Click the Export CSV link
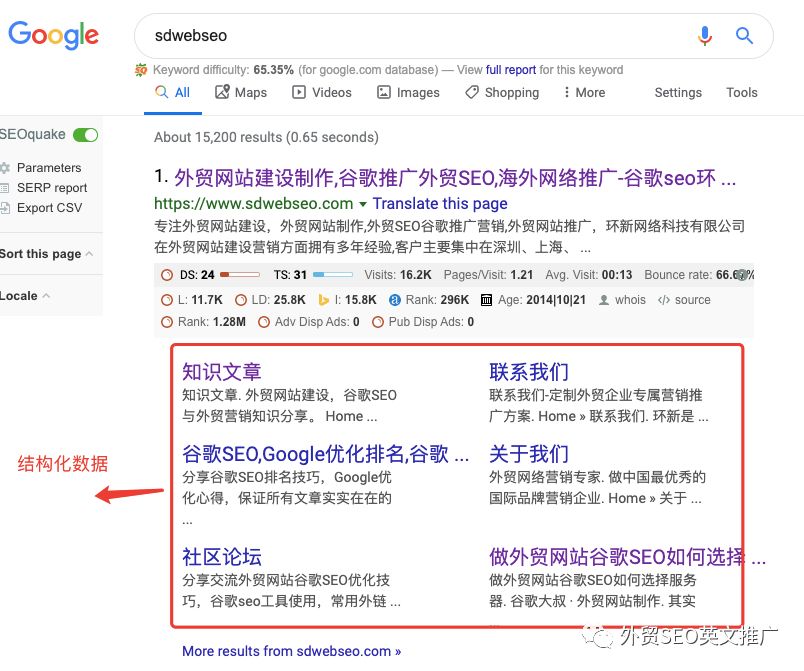The image size is (804, 671). (49, 208)
